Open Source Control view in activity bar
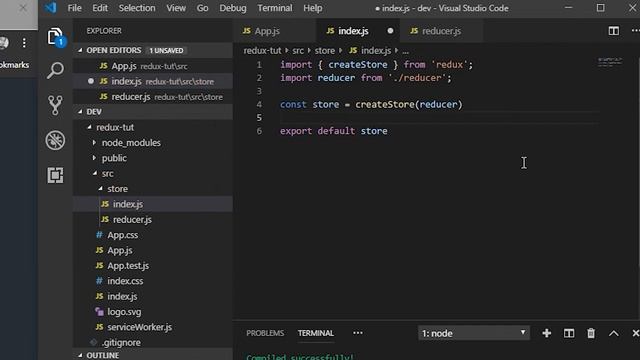 (55, 105)
